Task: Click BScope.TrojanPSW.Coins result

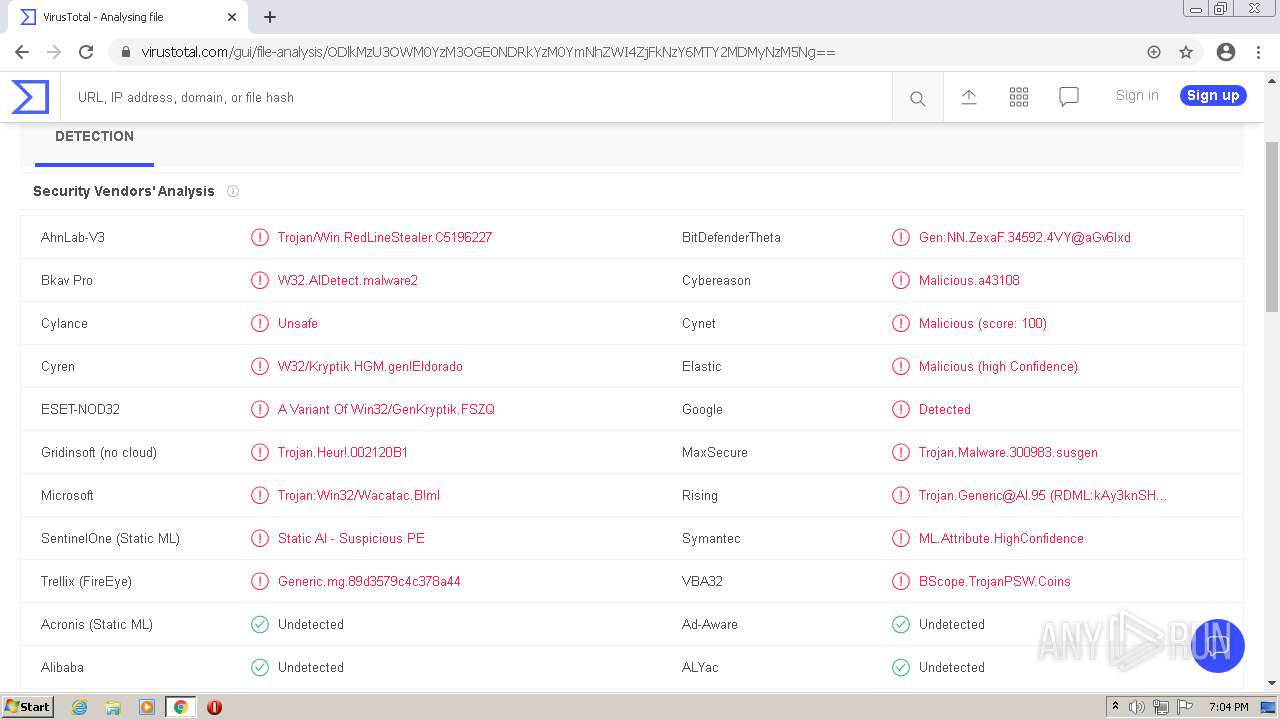Action: (995, 581)
